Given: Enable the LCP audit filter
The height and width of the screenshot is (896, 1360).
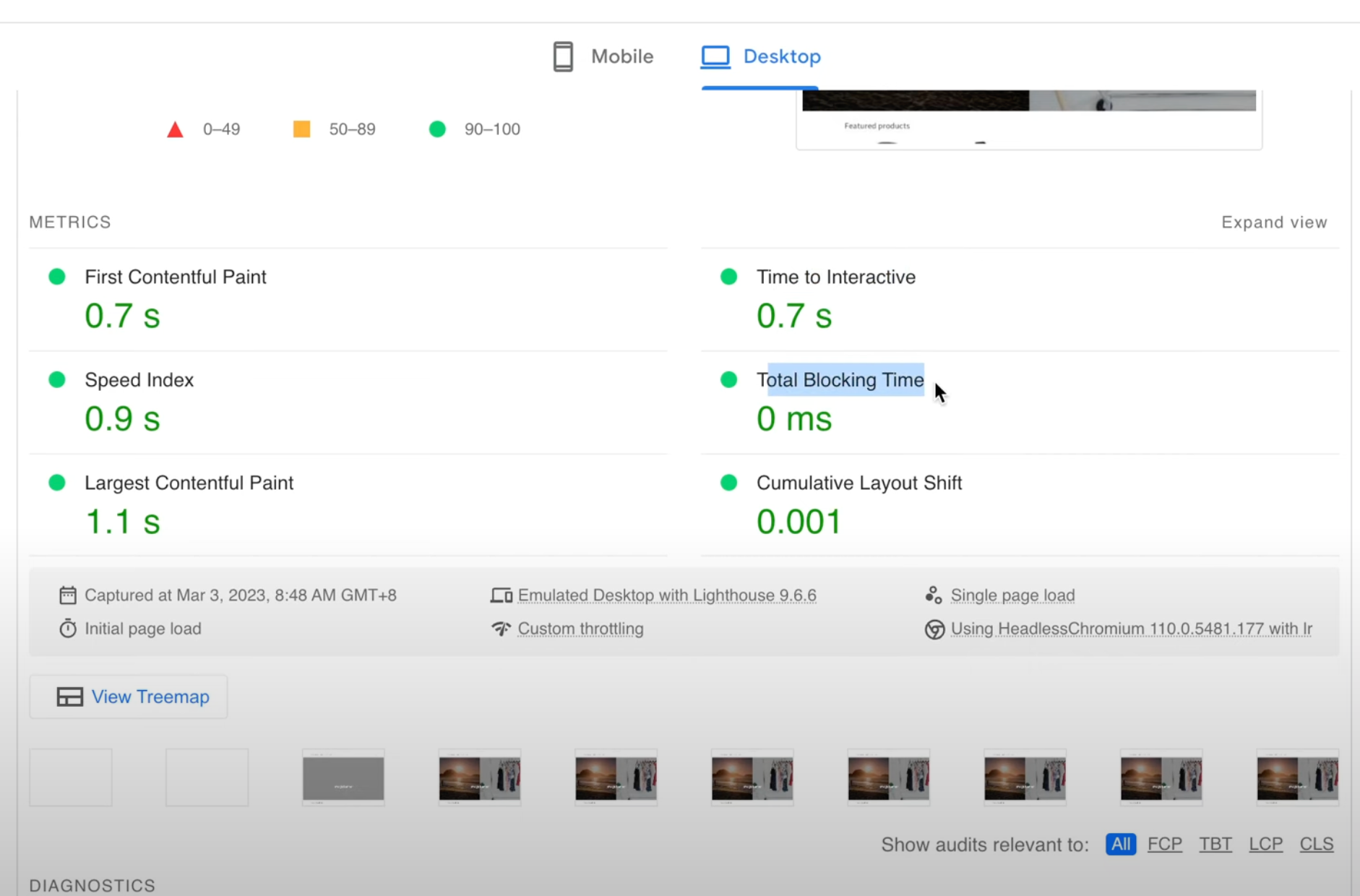Looking at the screenshot, I should [1266, 844].
